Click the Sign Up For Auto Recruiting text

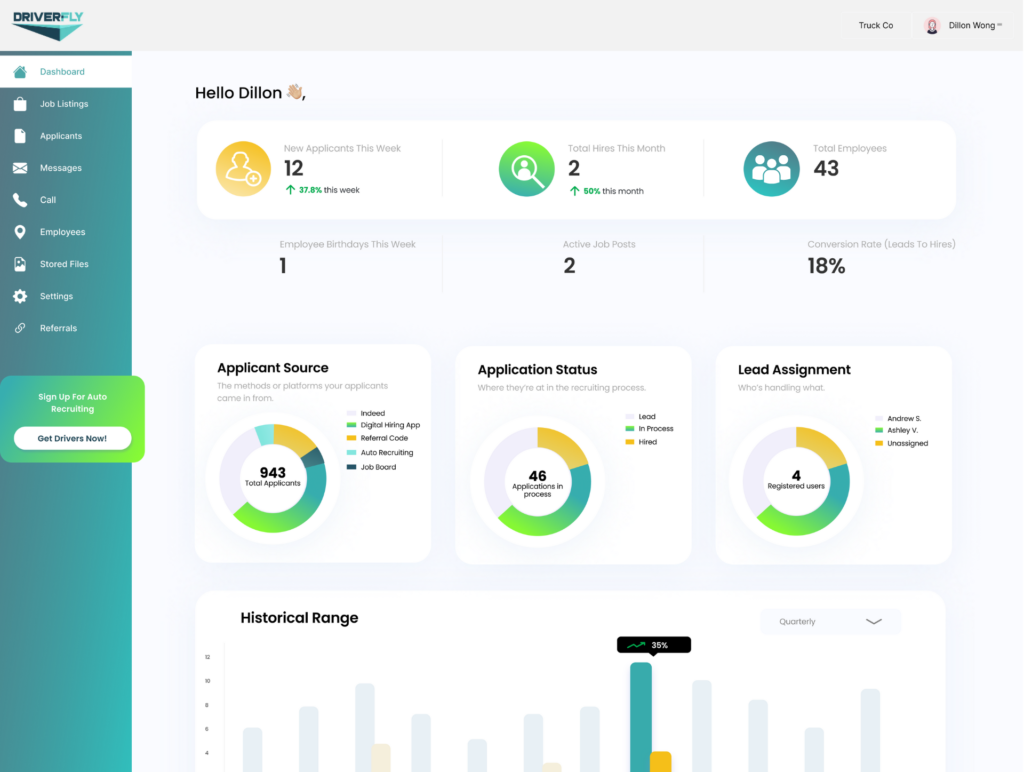point(72,403)
